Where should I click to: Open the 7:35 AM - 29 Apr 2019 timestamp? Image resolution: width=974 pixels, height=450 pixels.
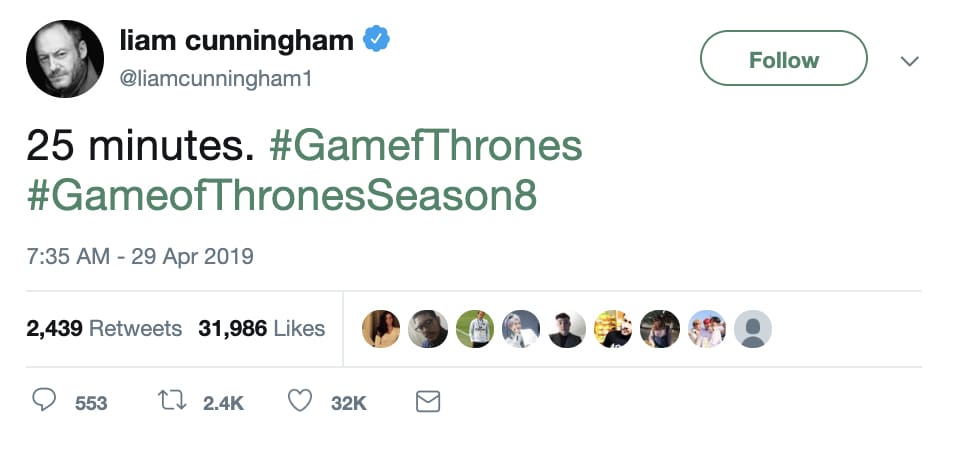tap(140, 257)
